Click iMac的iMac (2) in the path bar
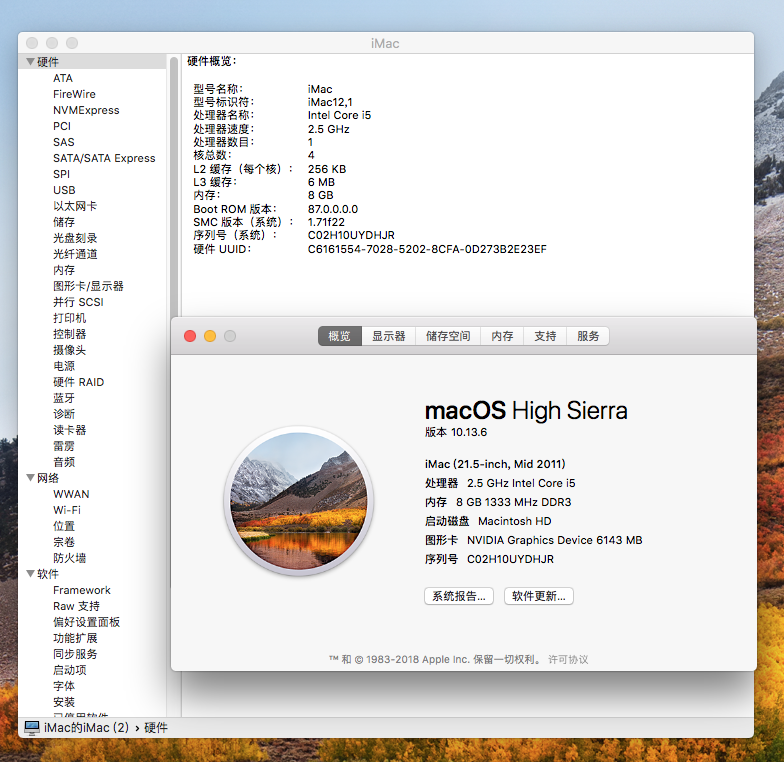This screenshot has width=784, height=762. pyautogui.click(x=86, y=728)
